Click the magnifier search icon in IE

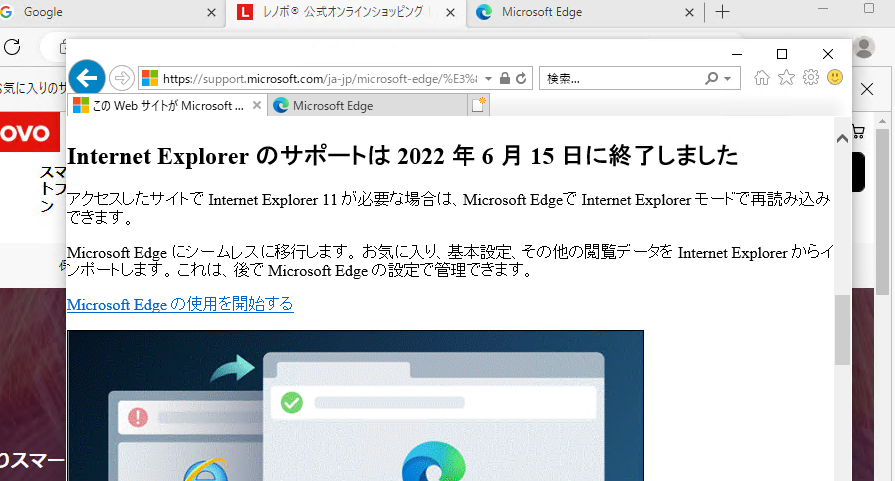(711, 78)
